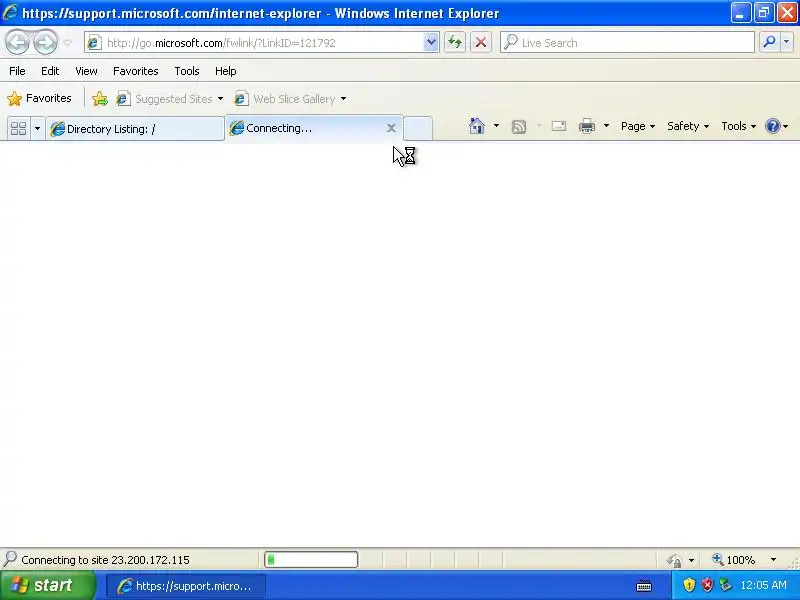Click the Print icon
Screen dimensions: 800x600
point(587,126)
